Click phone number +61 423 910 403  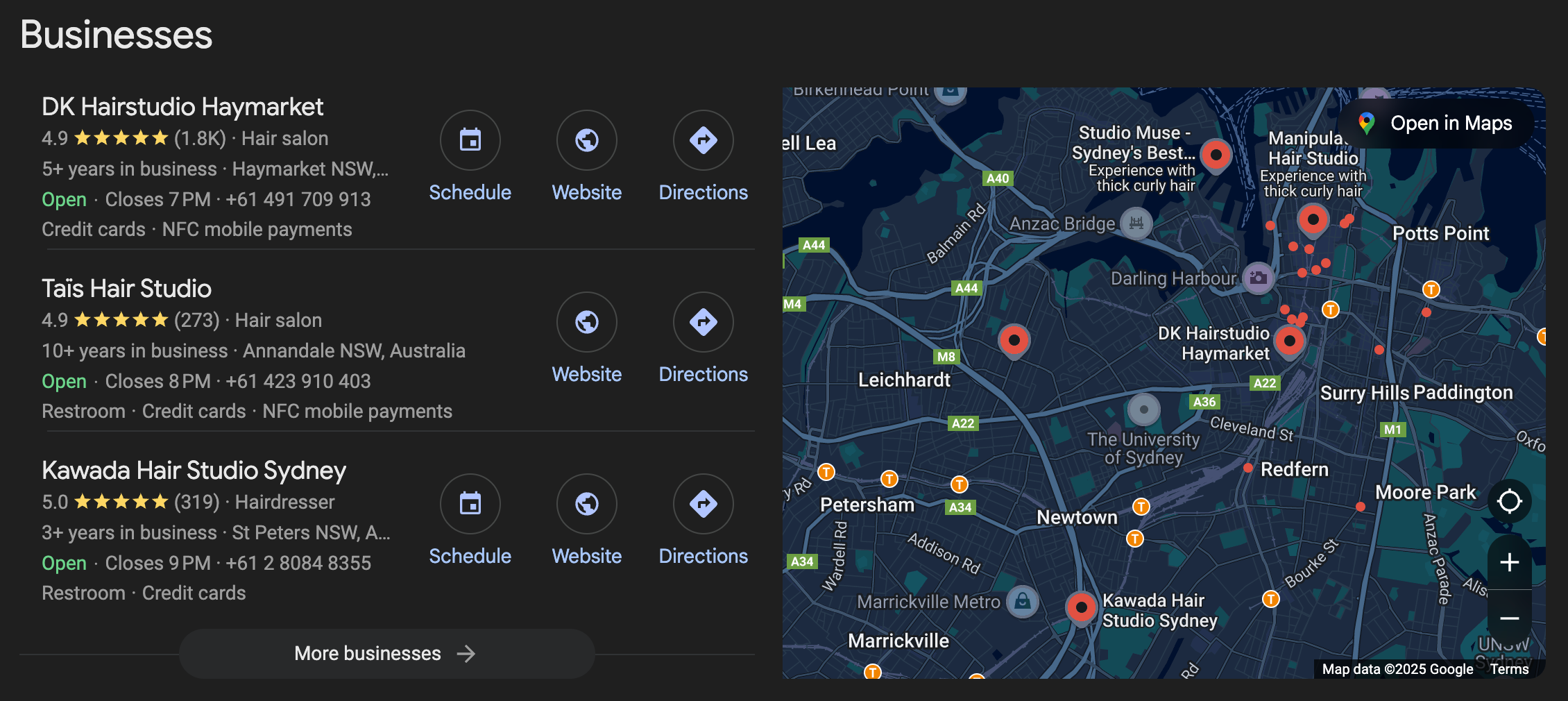pos(298,381)
